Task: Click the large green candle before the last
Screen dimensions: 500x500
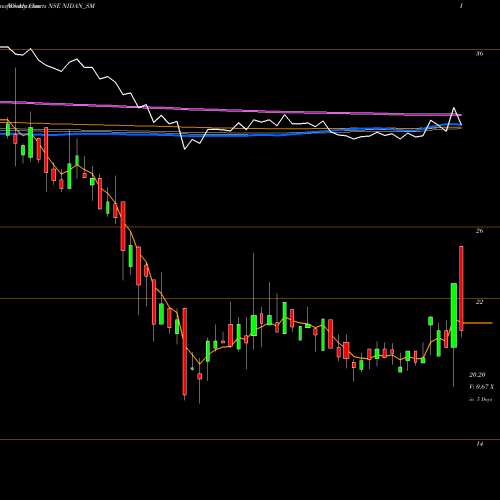Action: [454, 315]
